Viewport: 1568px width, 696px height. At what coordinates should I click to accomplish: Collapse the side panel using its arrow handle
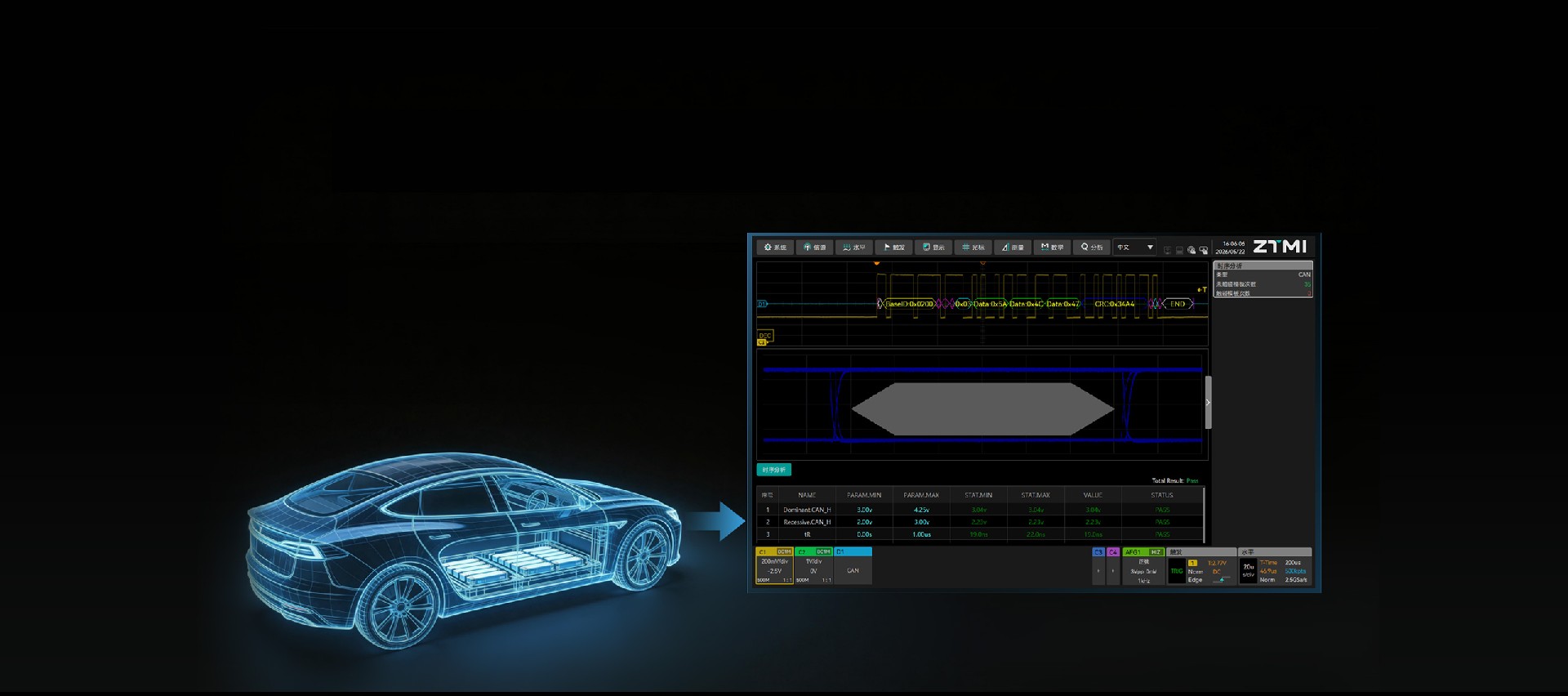tap(1208, 402)
